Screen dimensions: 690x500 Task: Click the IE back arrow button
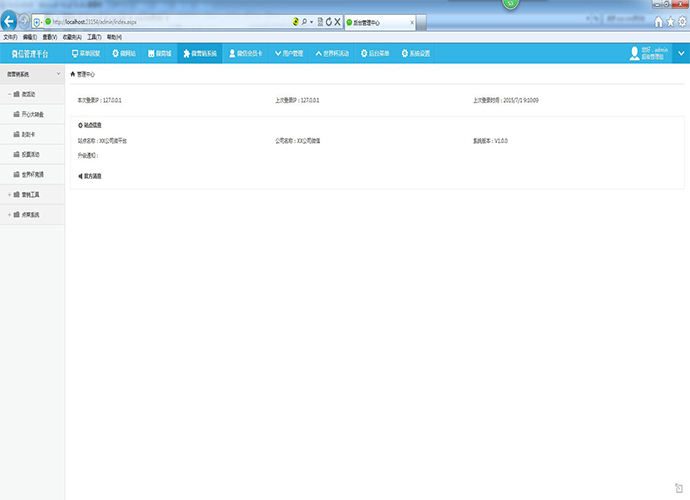[10, 21]
